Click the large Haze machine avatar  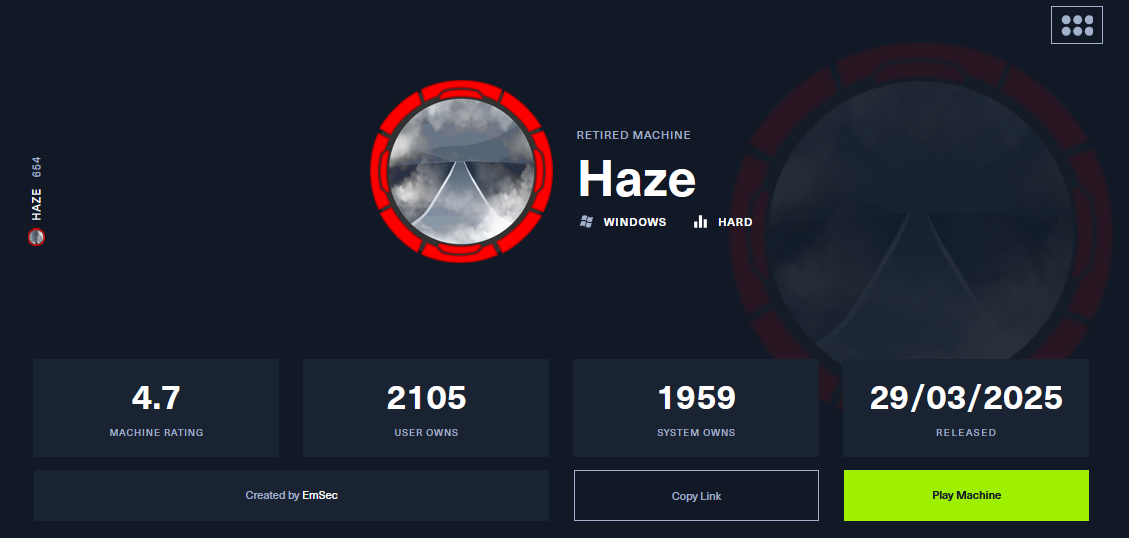coord(461,171)
